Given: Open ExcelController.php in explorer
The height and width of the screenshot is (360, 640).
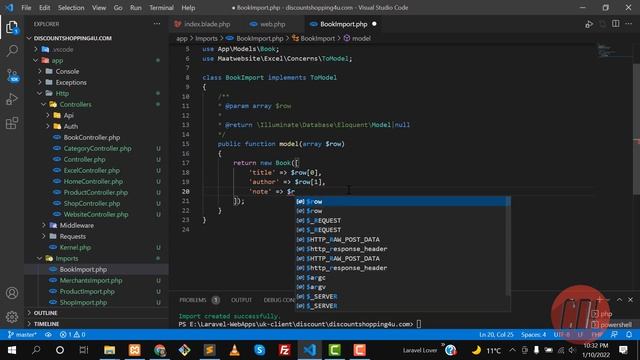Looking at the screenshot, I should point(91,171).
